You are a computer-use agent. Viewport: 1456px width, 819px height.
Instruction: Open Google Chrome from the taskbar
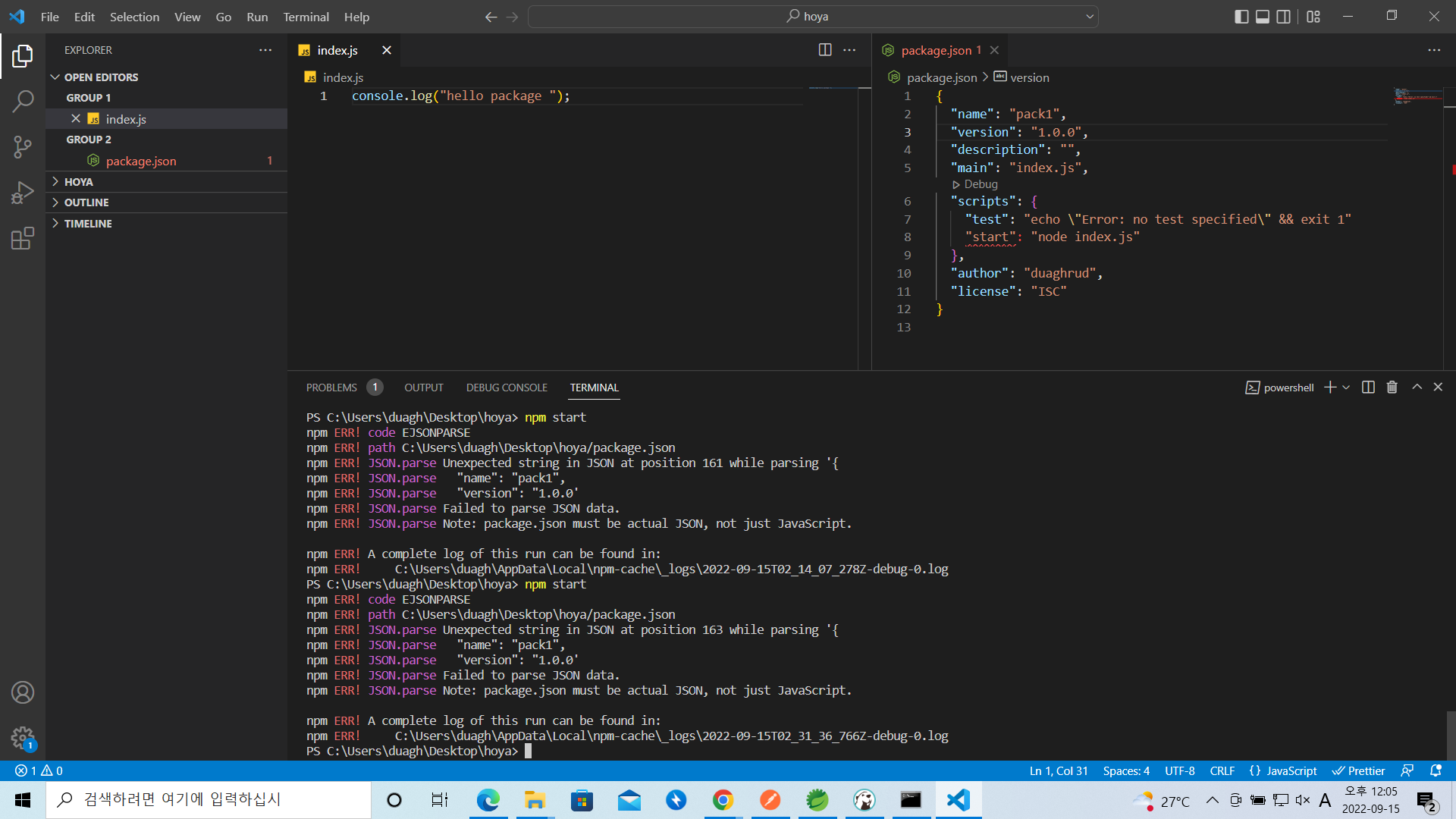(723, 800)
